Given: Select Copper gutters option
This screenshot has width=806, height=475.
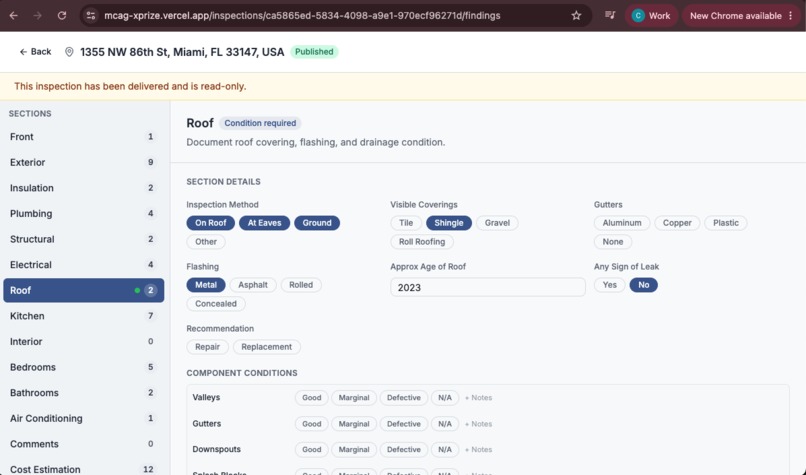Looking at the screenshot, I should (677, 223).
